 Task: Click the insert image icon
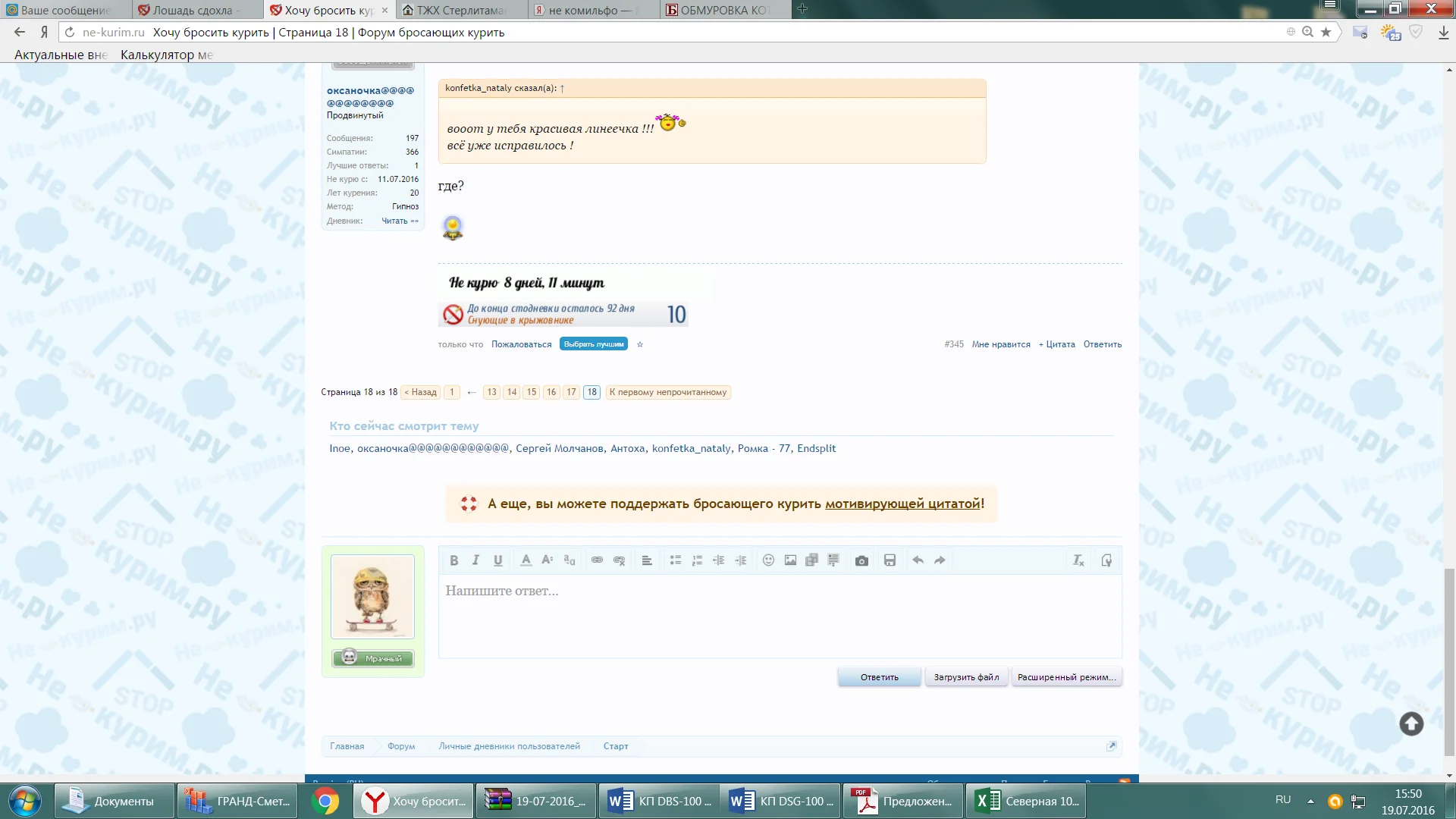click(x=790, y=560)
